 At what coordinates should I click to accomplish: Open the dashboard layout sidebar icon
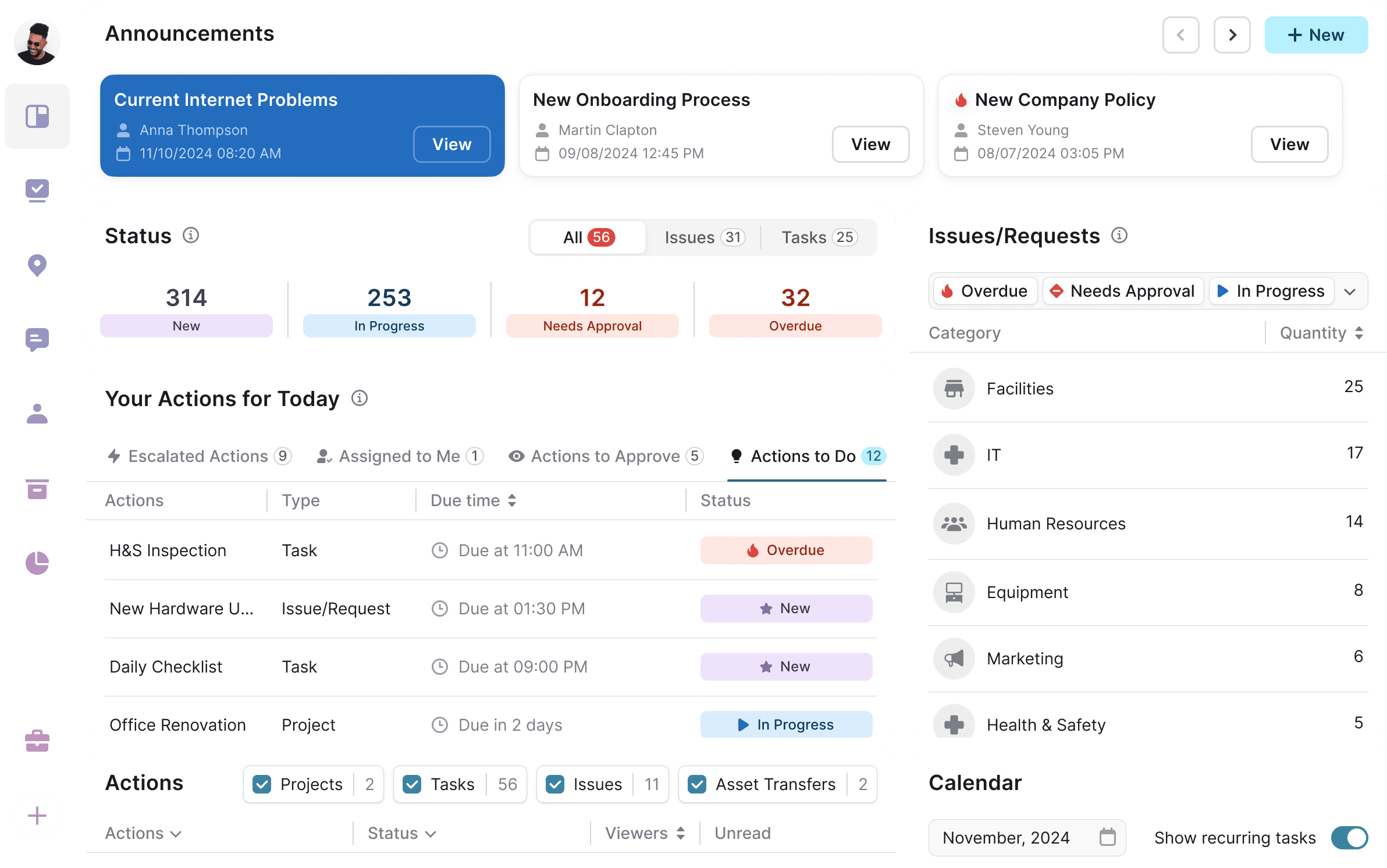tap(37, 116)
